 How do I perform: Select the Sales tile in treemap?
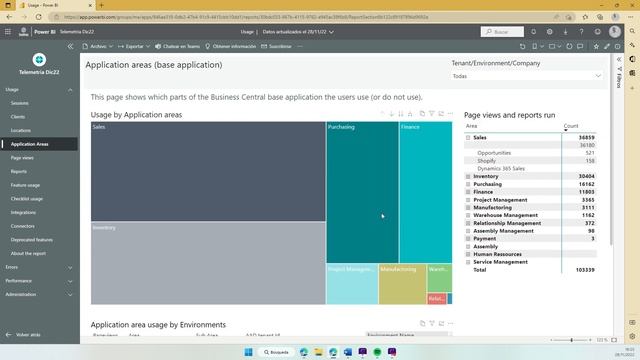208,171
